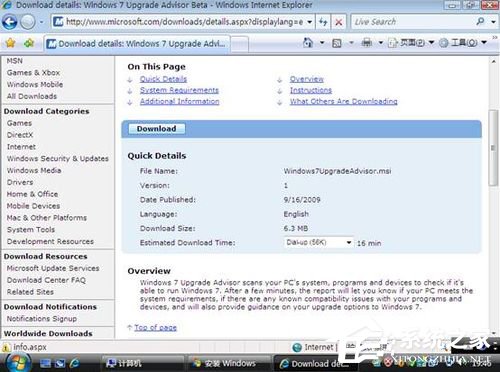Click the red Stop loading icon

coord(339,22)
